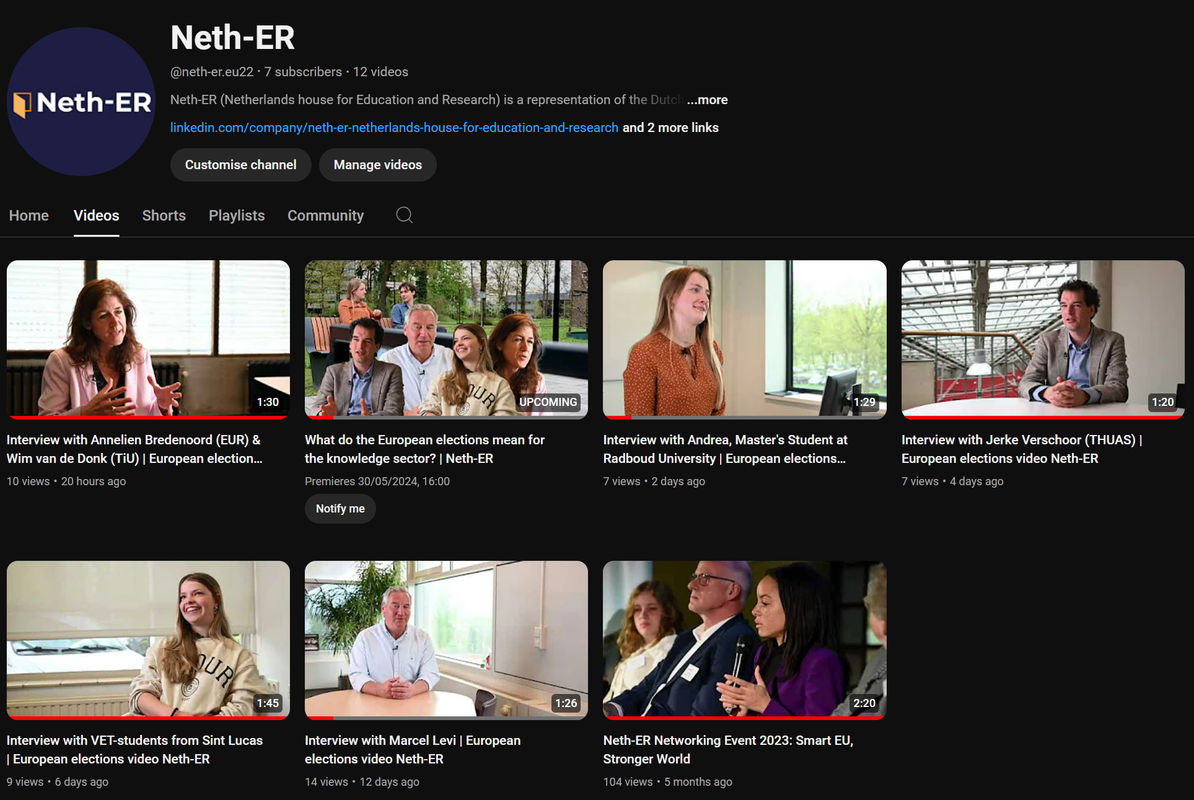The height and width of the screenshot is (800, 1194).
Task: Click '104 views' under Networking Event video
Action: click(x=627, y=782)
